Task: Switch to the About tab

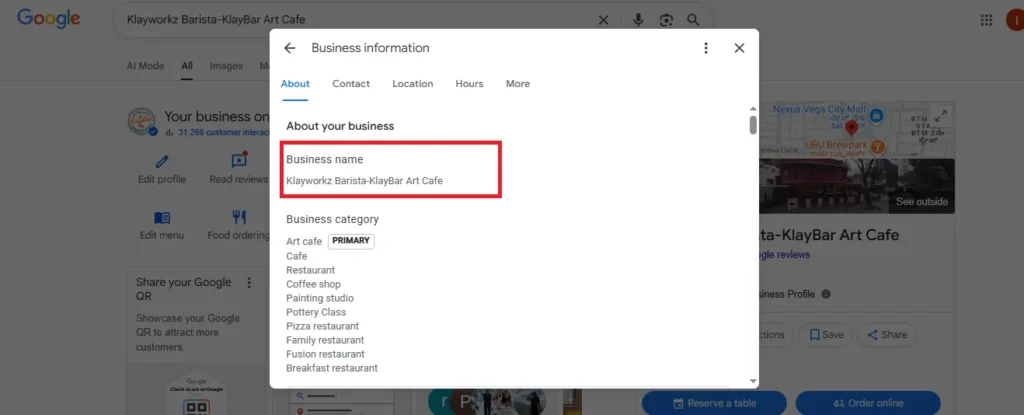Action: 295,84
